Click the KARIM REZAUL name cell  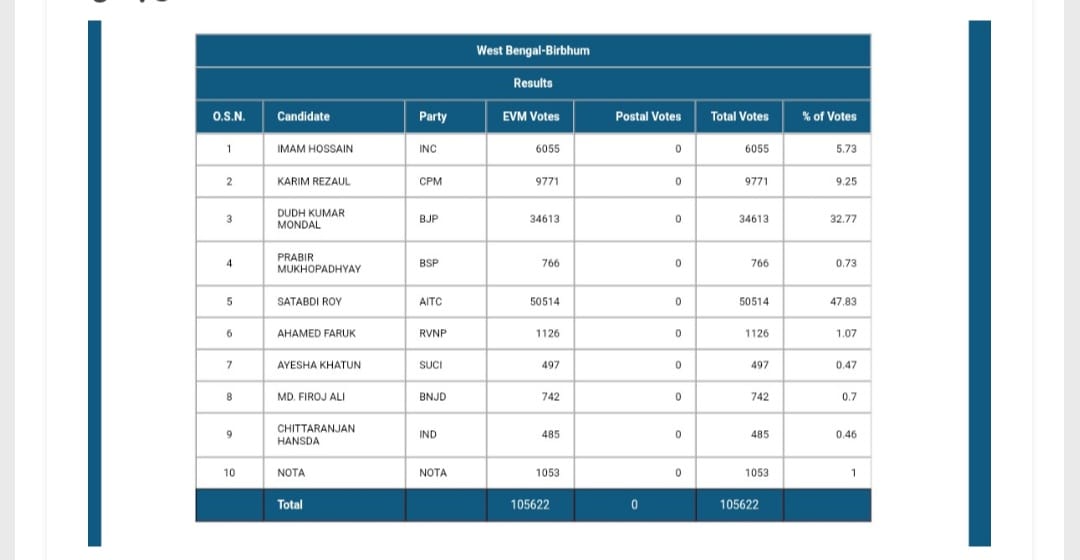[334, 181]
